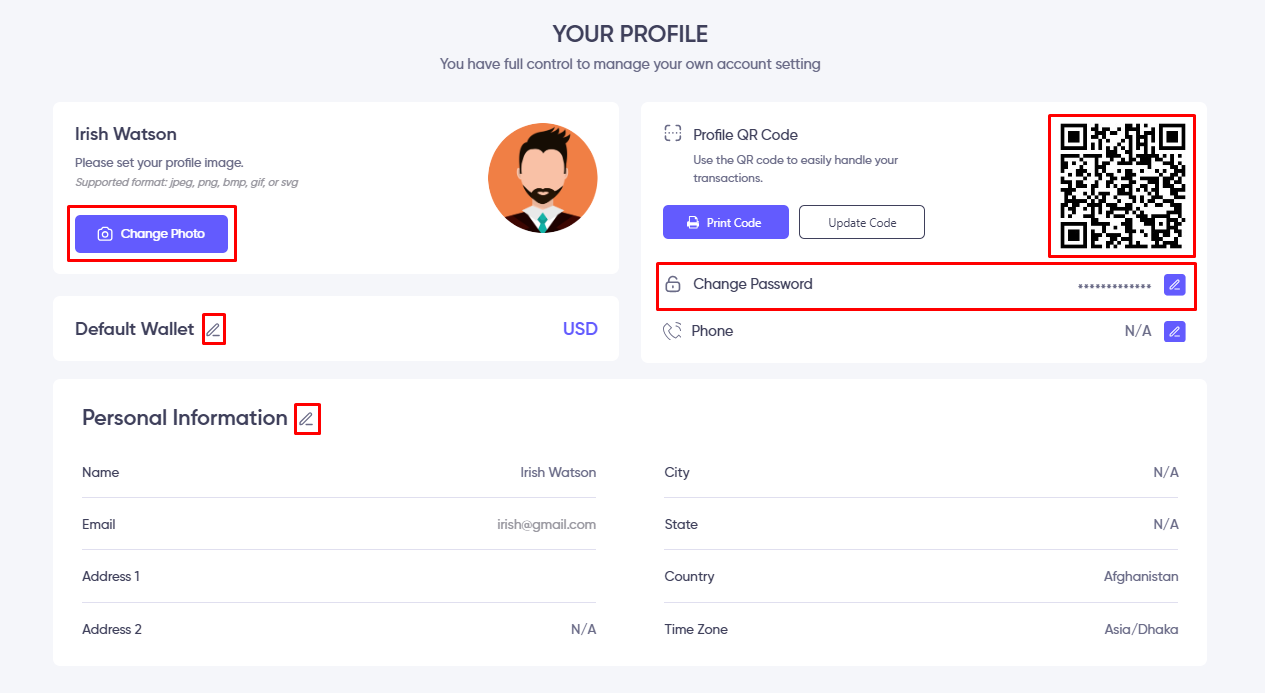Screen dimensions: 1265x693
Task: Click the profile QR code image
Action: pyautogui.click(x=1122, y=186)
